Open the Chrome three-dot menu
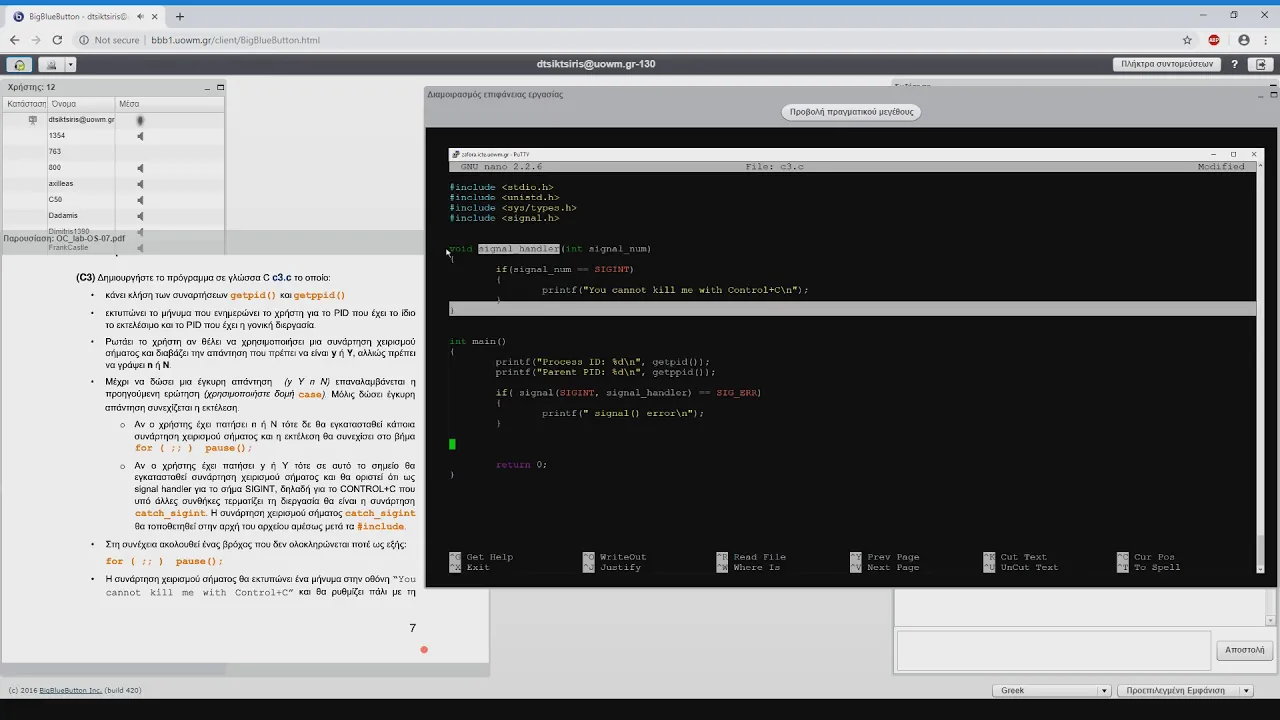Image resolution: width=1280 pixels, height=720 pixels. [1266, 40]
